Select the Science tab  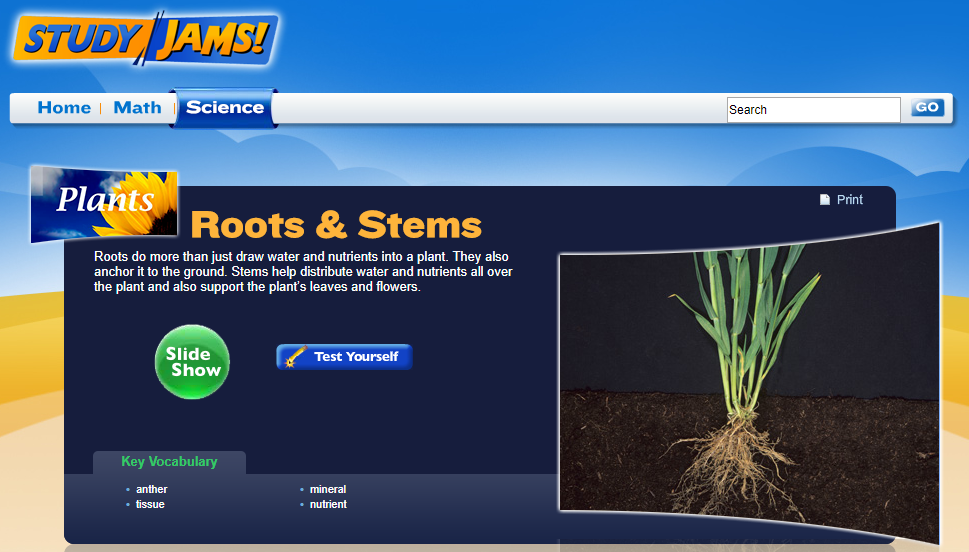tap(225, 108)
